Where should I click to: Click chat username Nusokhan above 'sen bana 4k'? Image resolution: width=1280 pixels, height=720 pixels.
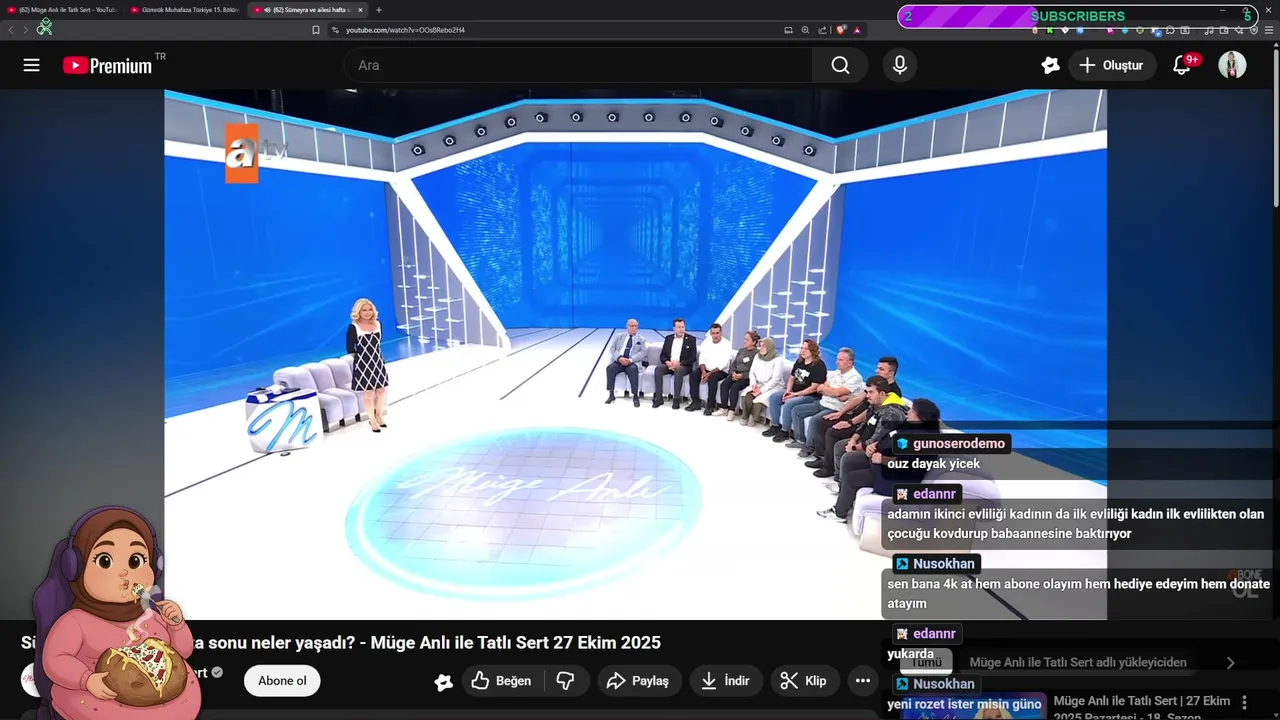(943, 564)
